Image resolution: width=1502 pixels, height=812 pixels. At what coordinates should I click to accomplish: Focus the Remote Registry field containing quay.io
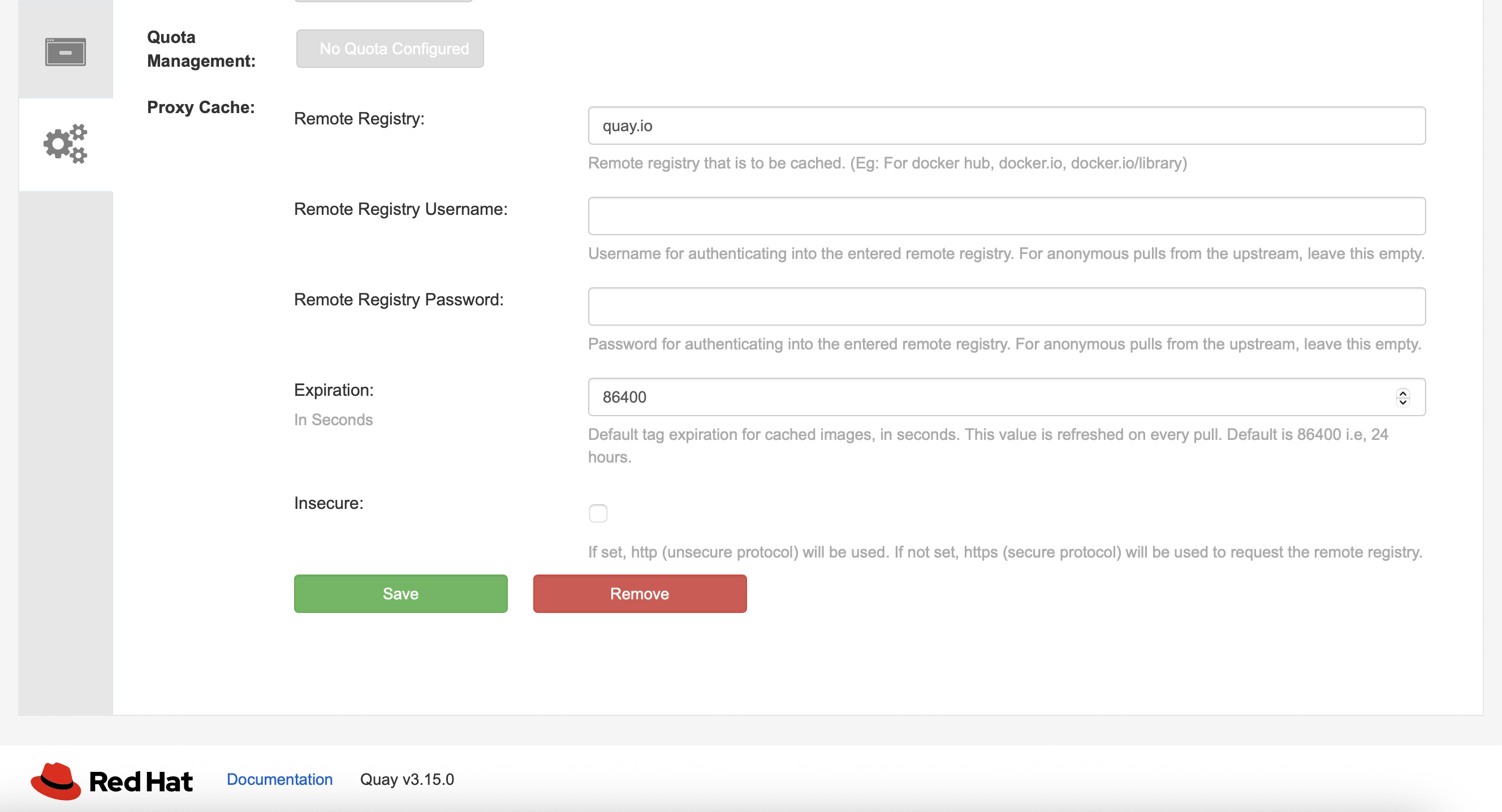coord(1007,126)
